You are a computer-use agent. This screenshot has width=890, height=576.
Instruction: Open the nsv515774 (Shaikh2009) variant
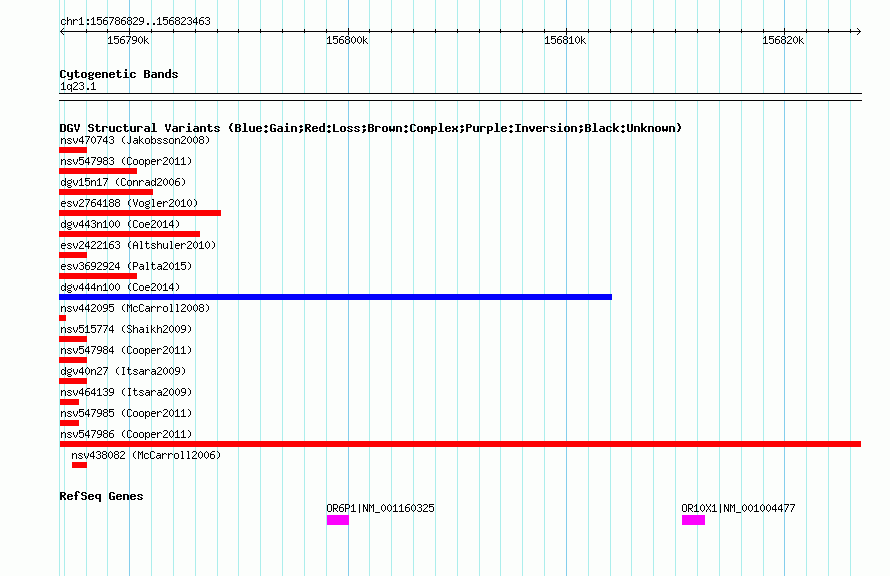pyautogui.click(x=126, y=329)
